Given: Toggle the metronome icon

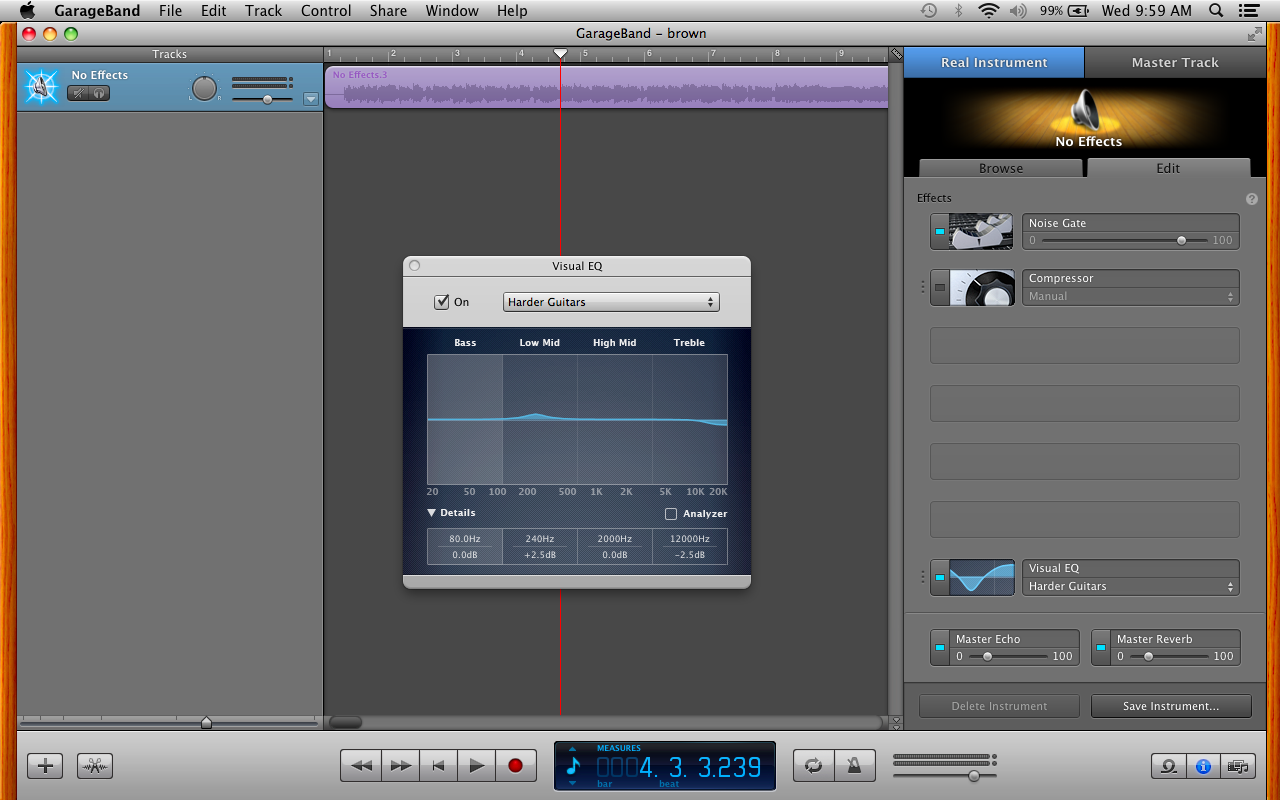Looking at the screenshot, I should tap(854, 766).
